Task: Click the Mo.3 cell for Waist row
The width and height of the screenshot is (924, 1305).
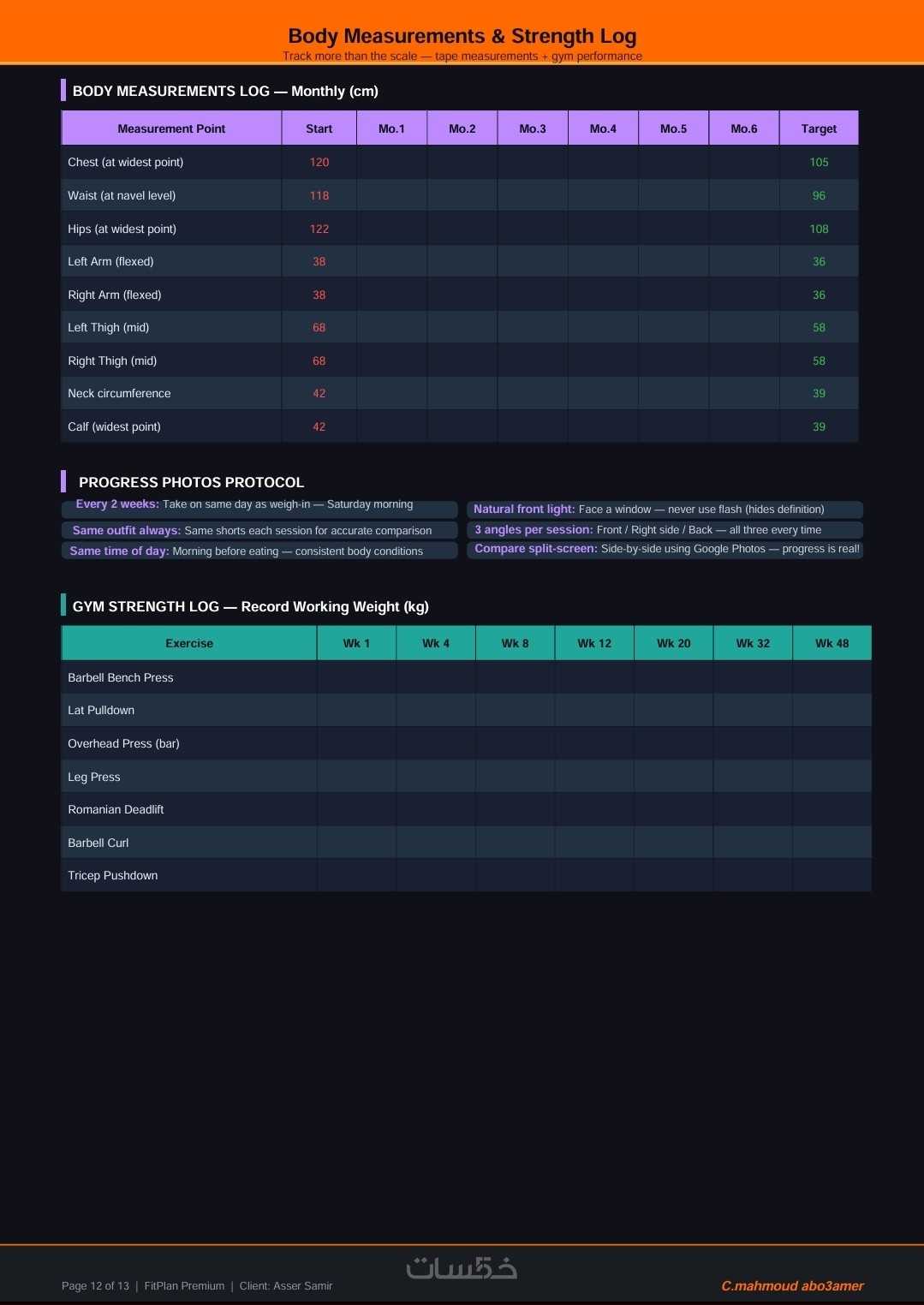Action: click(533, 195)
